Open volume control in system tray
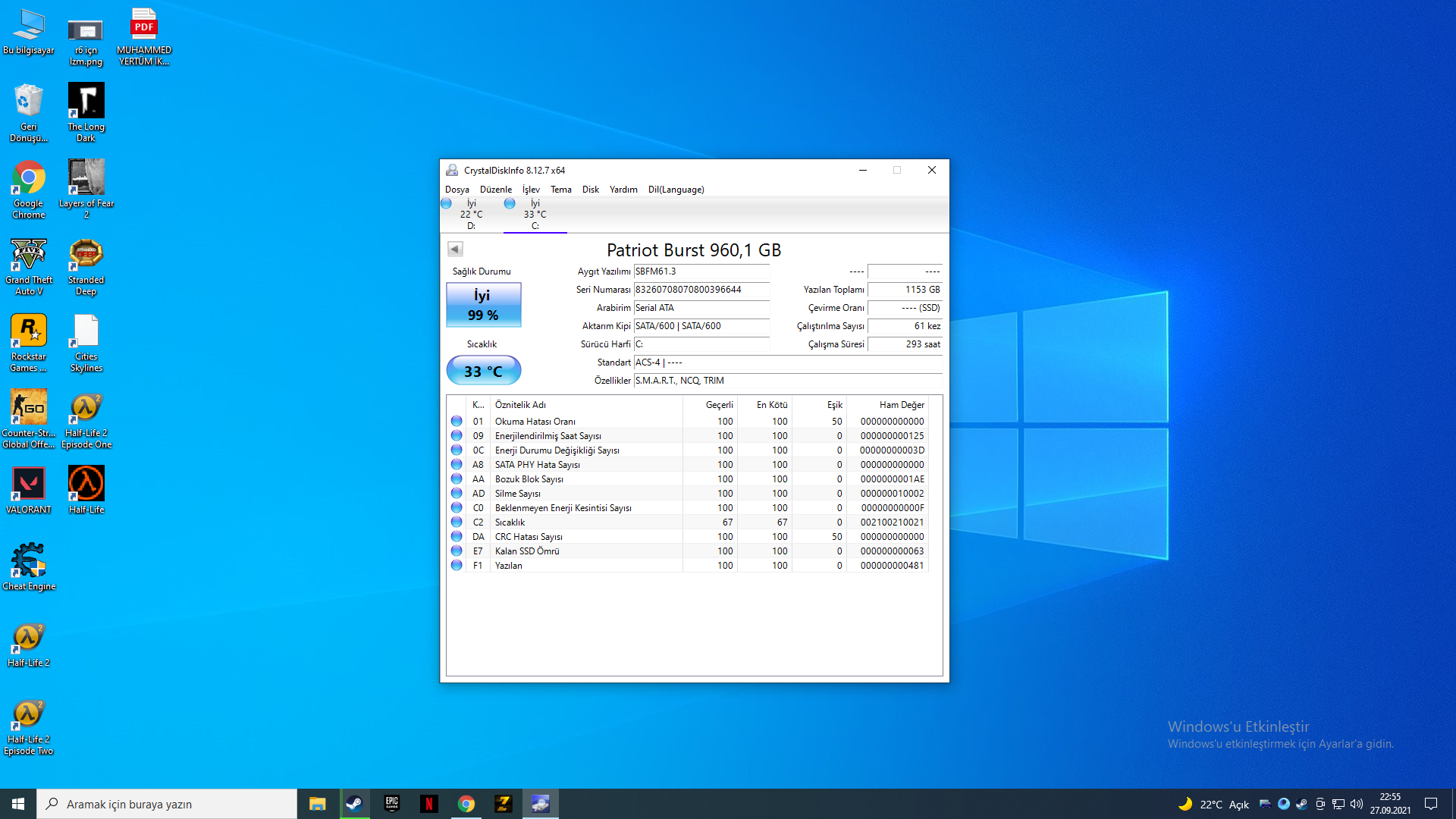Viewport: 1456px width, 819px height. tap(1357, 804)
